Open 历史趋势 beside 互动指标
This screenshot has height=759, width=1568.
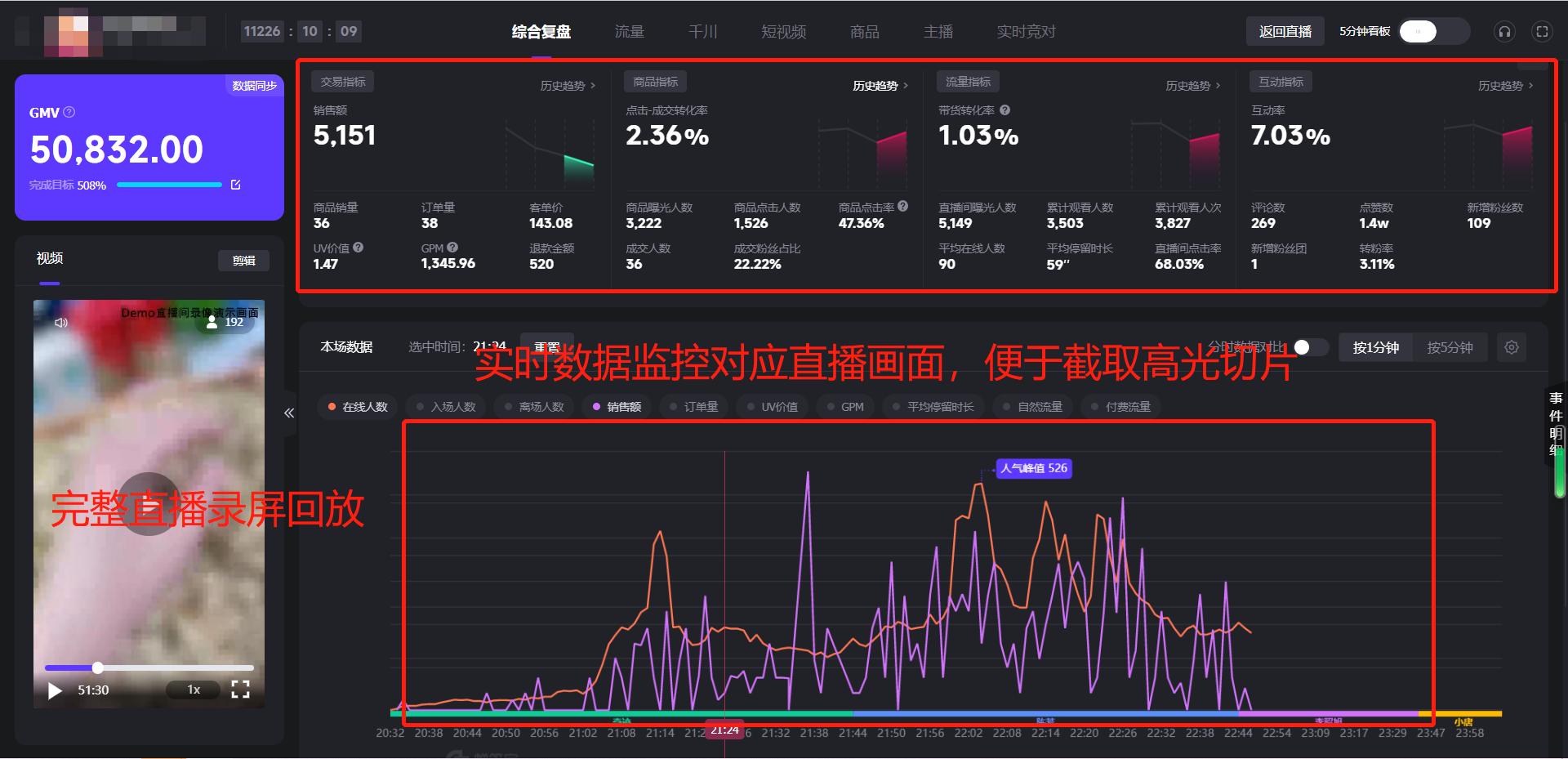pyautogui.click(x=1503, y=83)
